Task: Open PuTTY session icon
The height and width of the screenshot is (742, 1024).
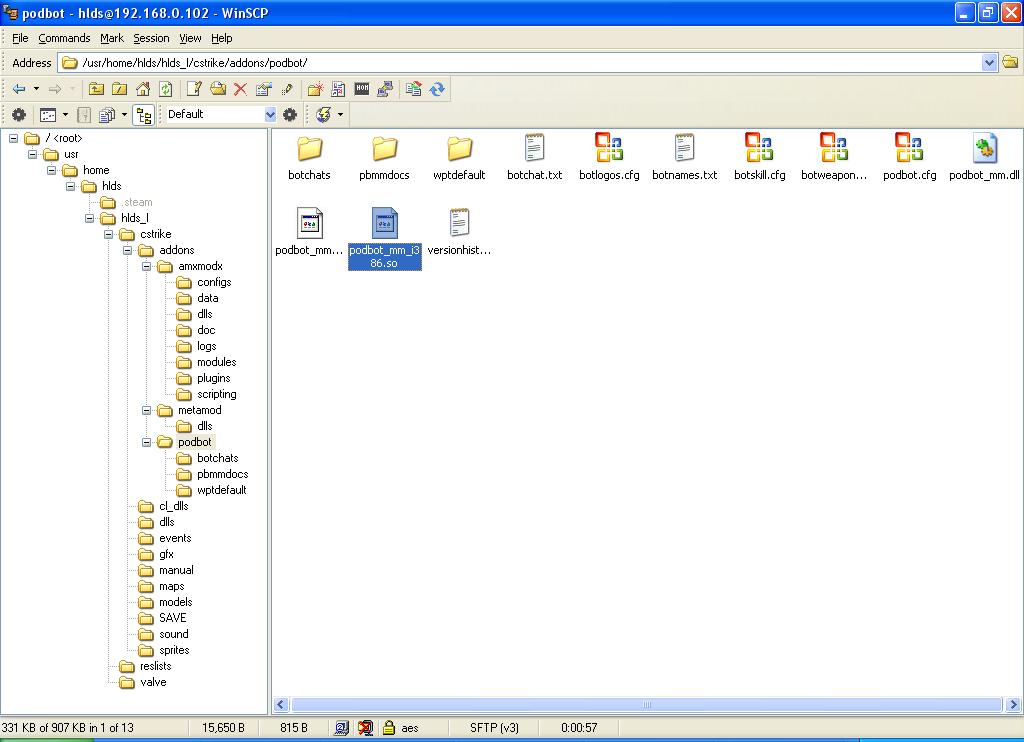Action: click(x=385, y=89)
